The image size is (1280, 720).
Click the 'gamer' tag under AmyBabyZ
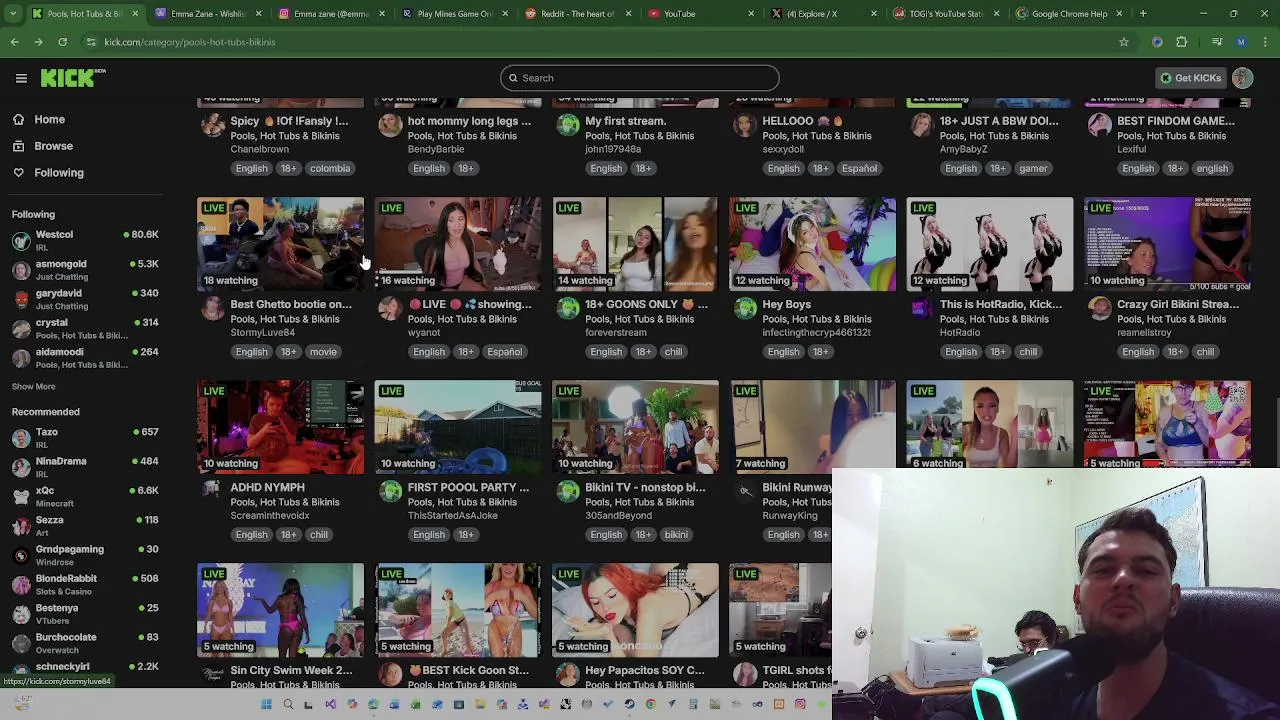(1033, 168)
